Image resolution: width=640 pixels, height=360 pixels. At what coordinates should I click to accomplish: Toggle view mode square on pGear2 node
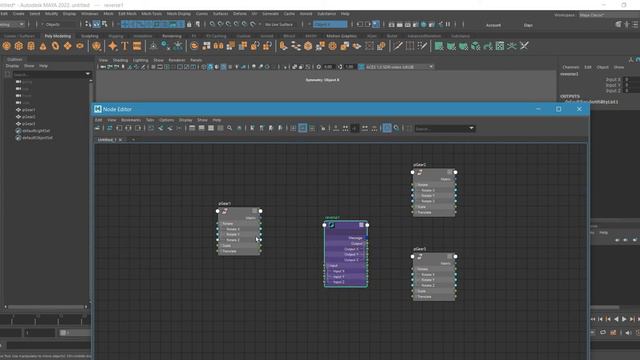coord(450,172)
